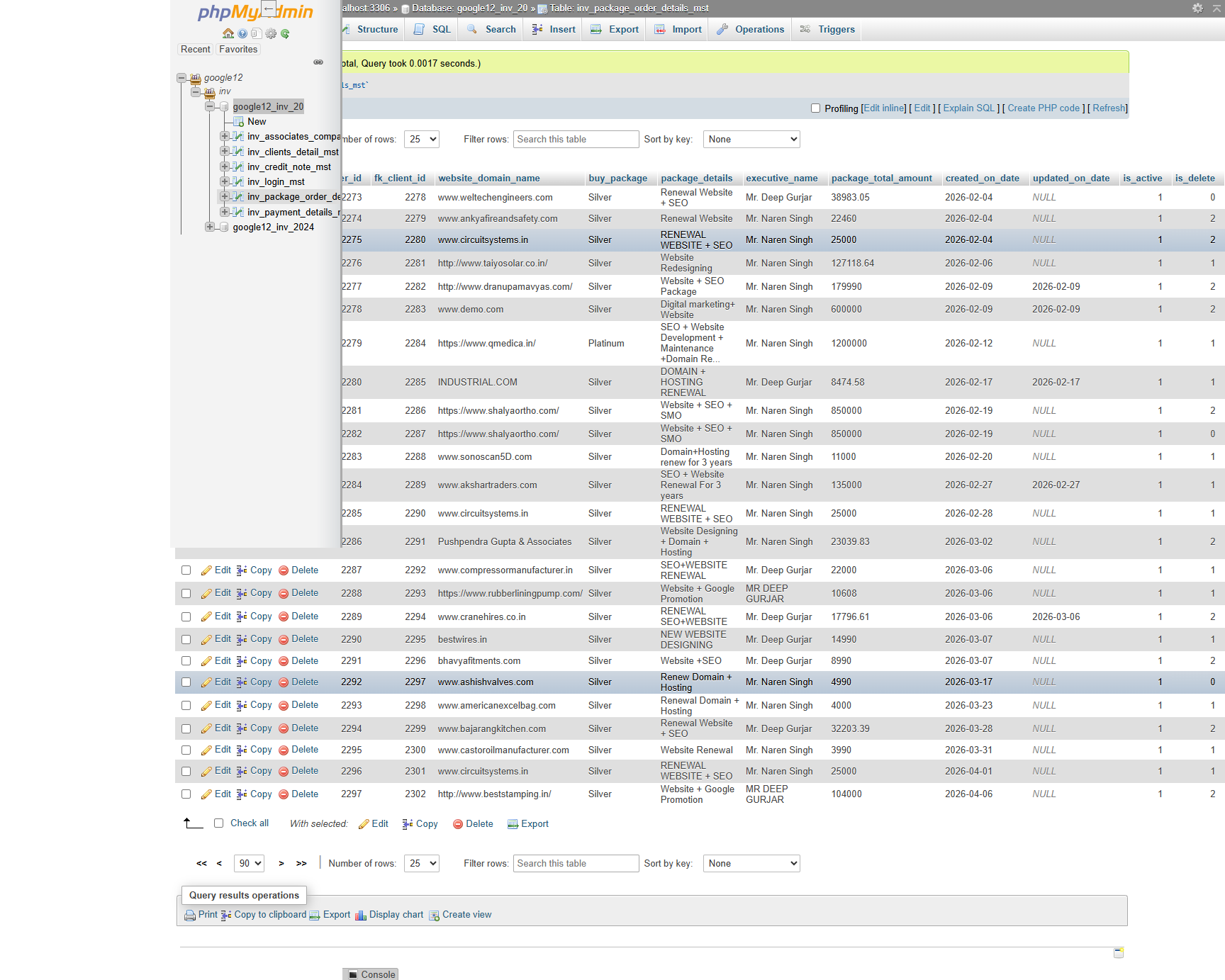Open phpMyAdmin settings via the wrench icon
Image resolution: width=1225 pixels, height=980 pixels.
click(271, 33)
